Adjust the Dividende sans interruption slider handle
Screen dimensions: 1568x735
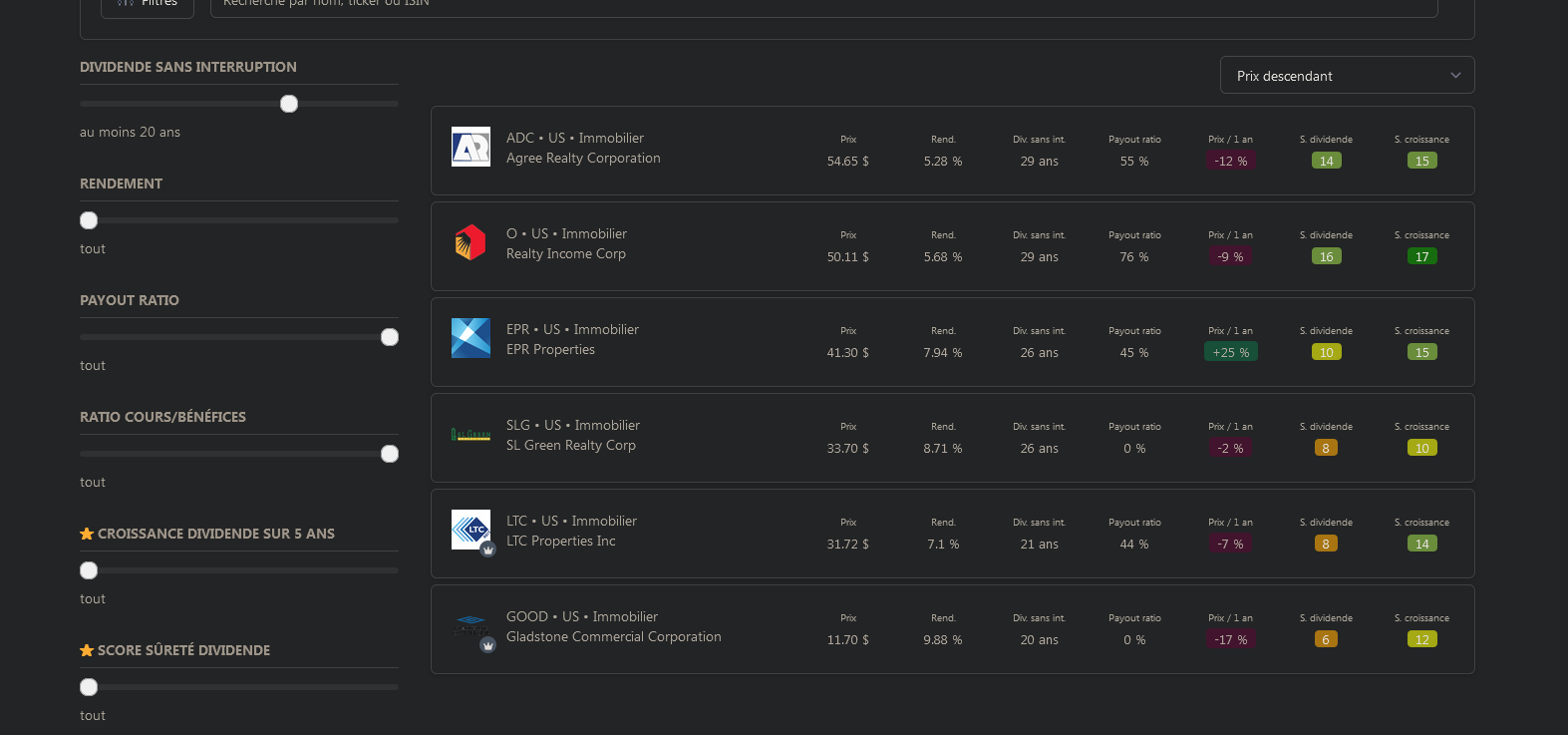pyautogui.click(x=289, y=104)
